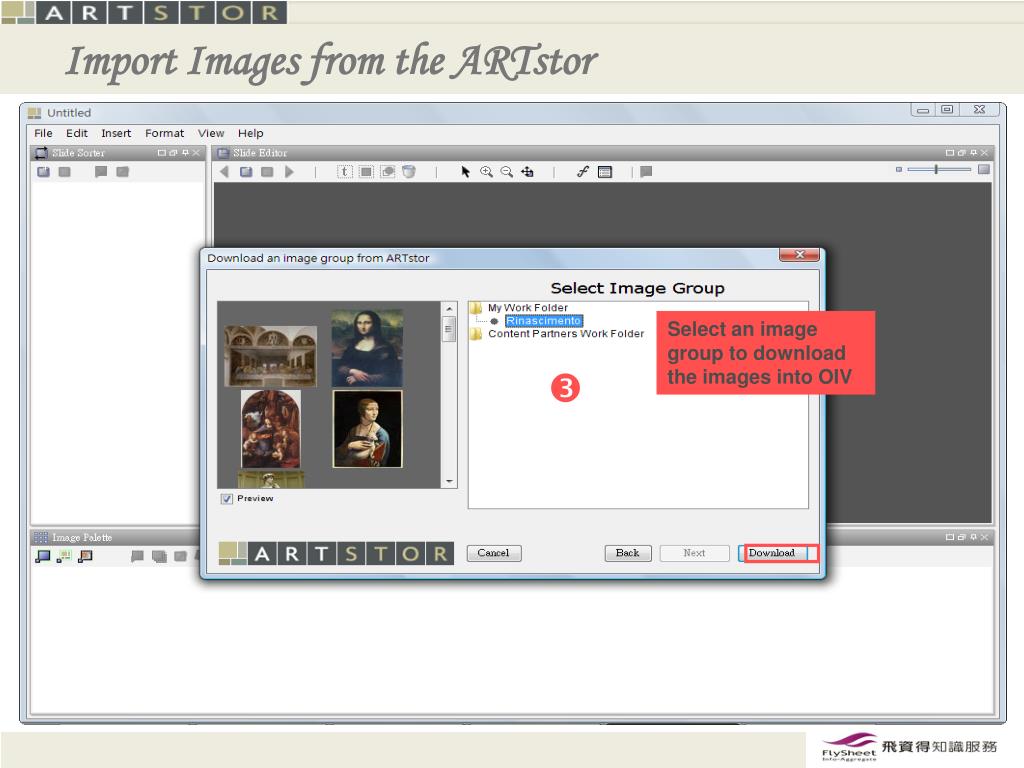Click the notes bubble icon at Slide Editor toolbar end
Viewport: 1024px width, 768px height.
[646, 172]
